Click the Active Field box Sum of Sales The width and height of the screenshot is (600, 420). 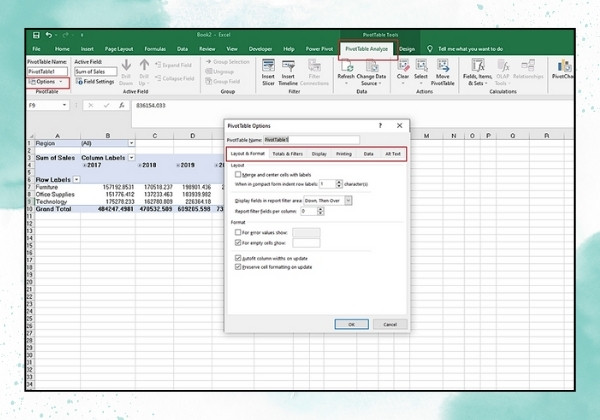[95, 72]
